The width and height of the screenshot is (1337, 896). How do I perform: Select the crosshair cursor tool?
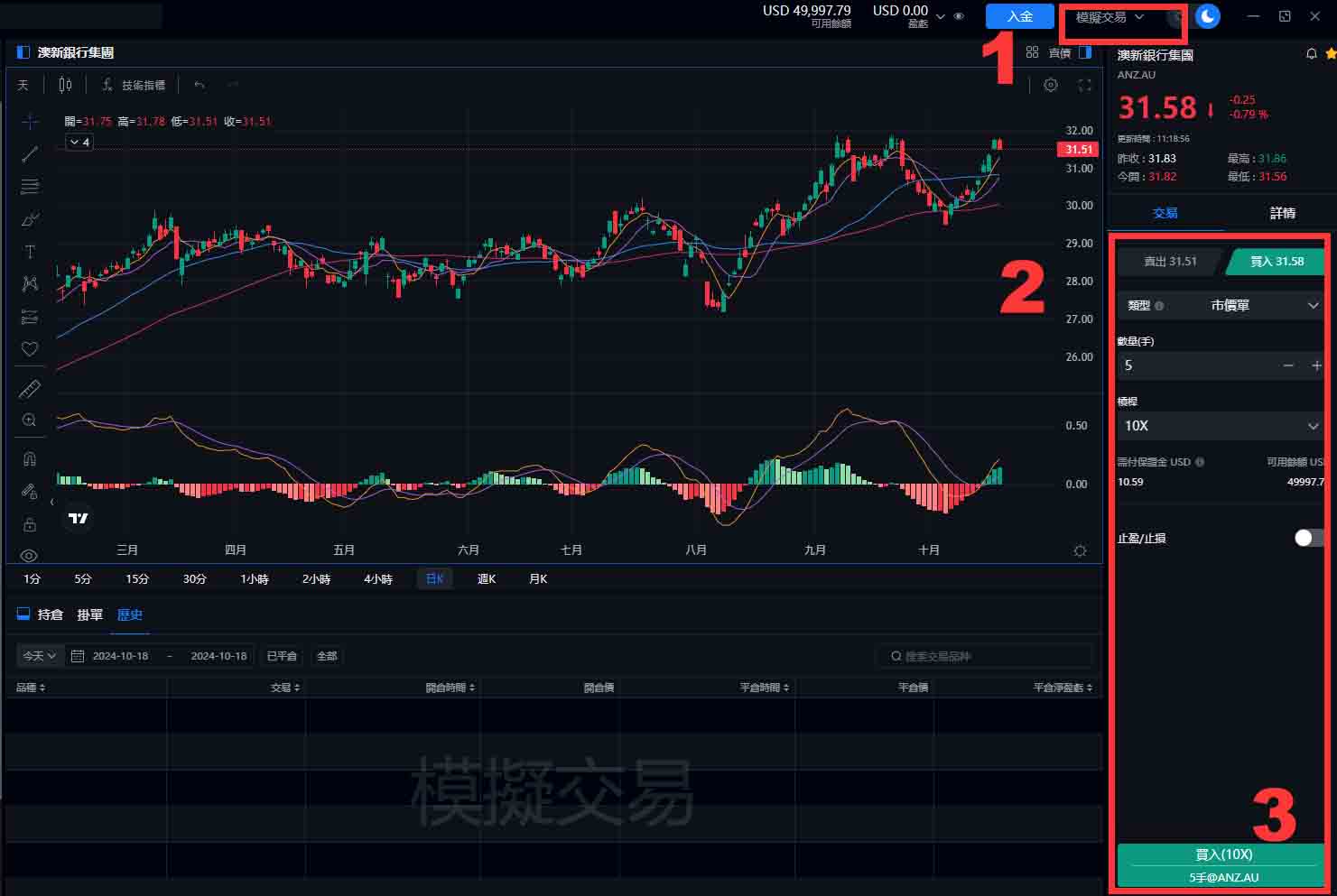30,121
